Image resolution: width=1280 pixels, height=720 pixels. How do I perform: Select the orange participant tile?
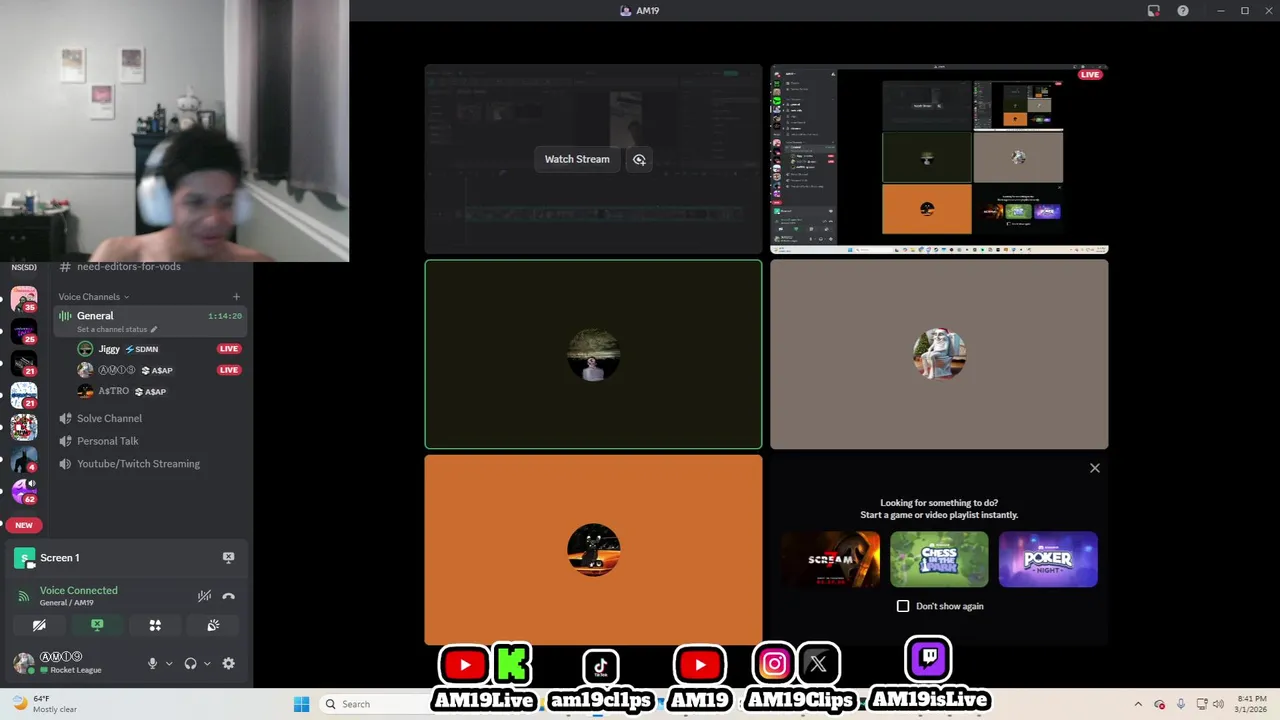point(593,549)
